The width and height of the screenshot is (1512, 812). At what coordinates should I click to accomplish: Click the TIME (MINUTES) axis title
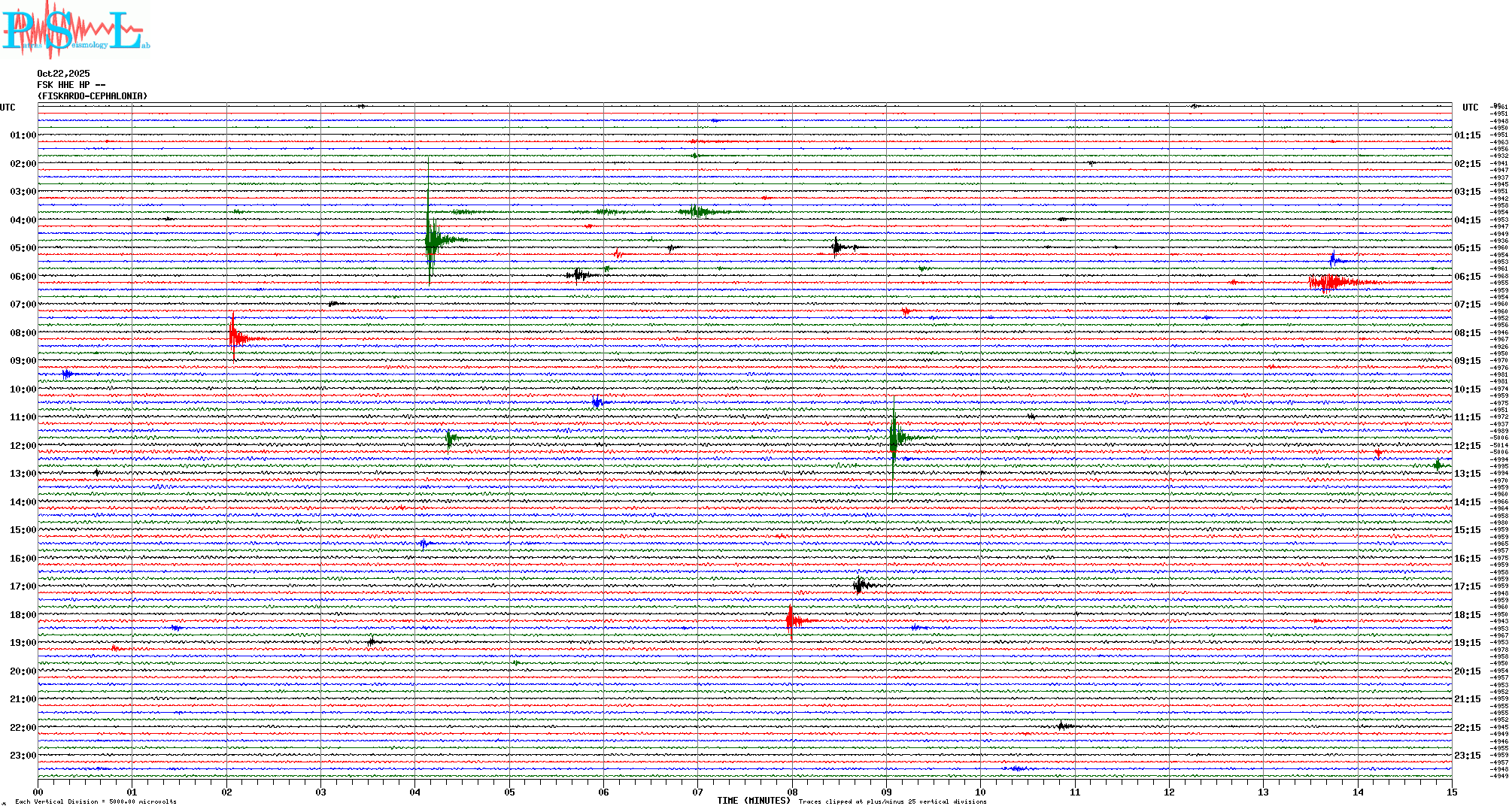pos(754,801)
